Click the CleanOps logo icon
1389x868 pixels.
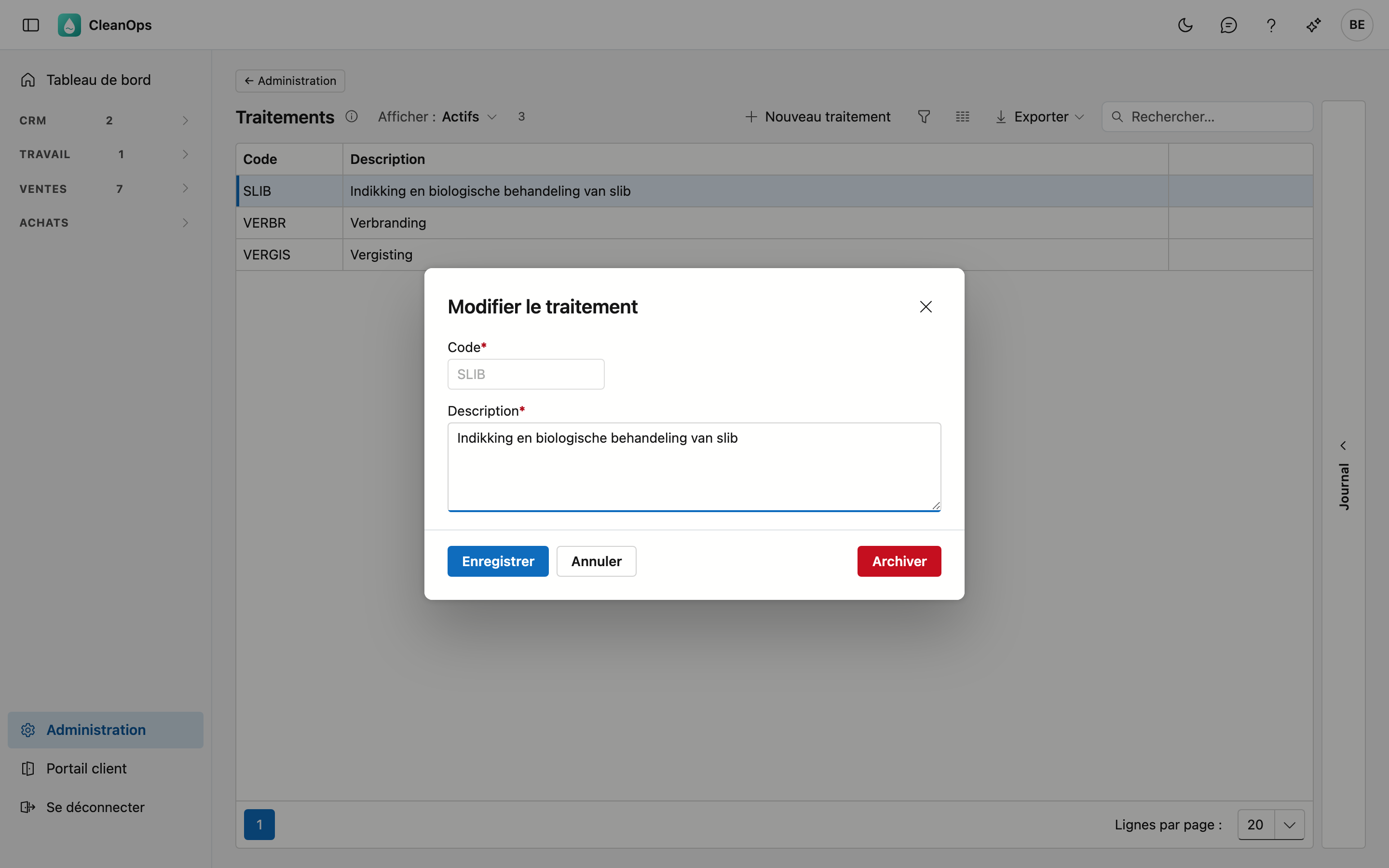(x=69, y=25)
